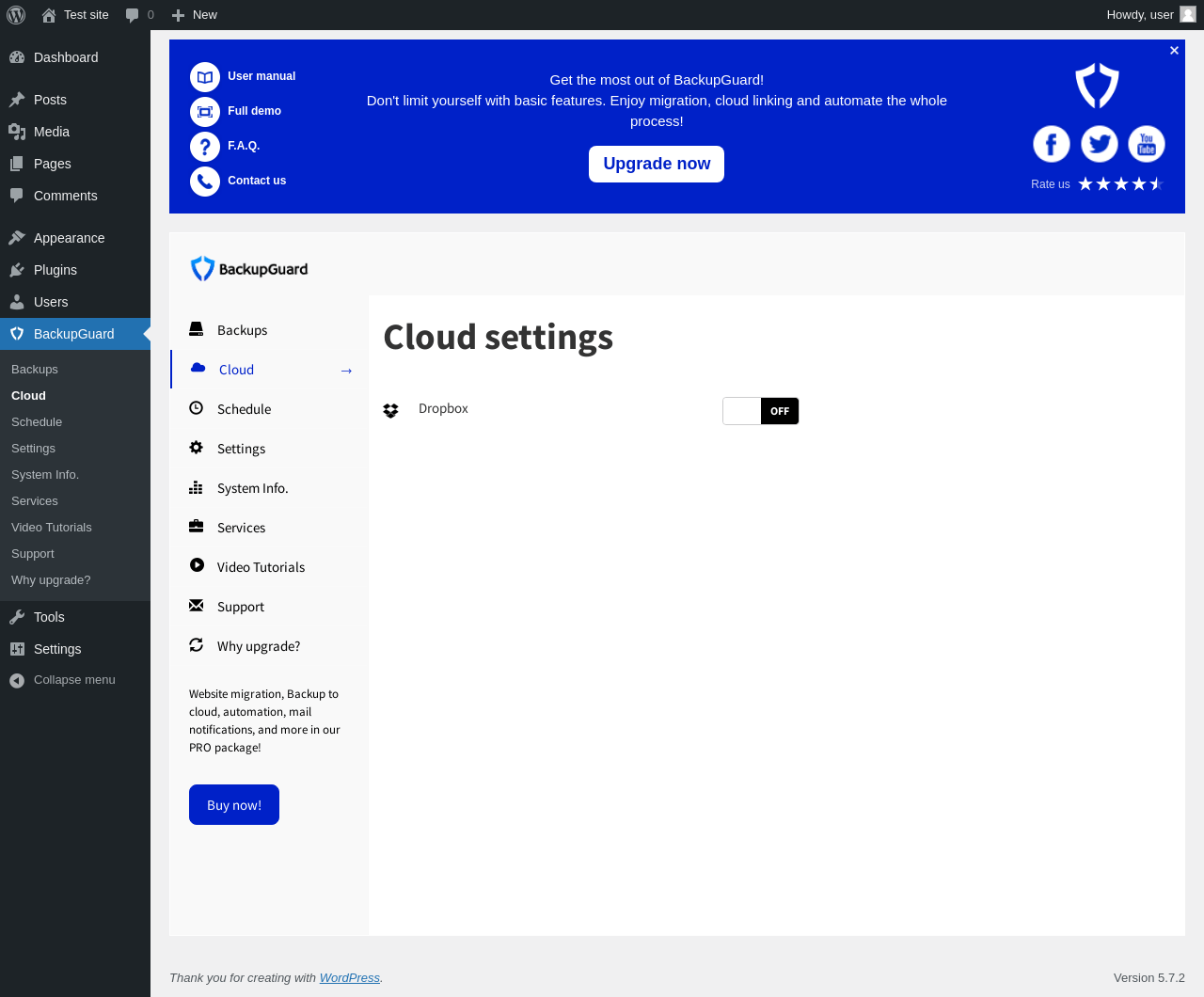This screenshot has height=997, width=1204.
Task: Open the F.A.Q. link
Action: (244, 146)
